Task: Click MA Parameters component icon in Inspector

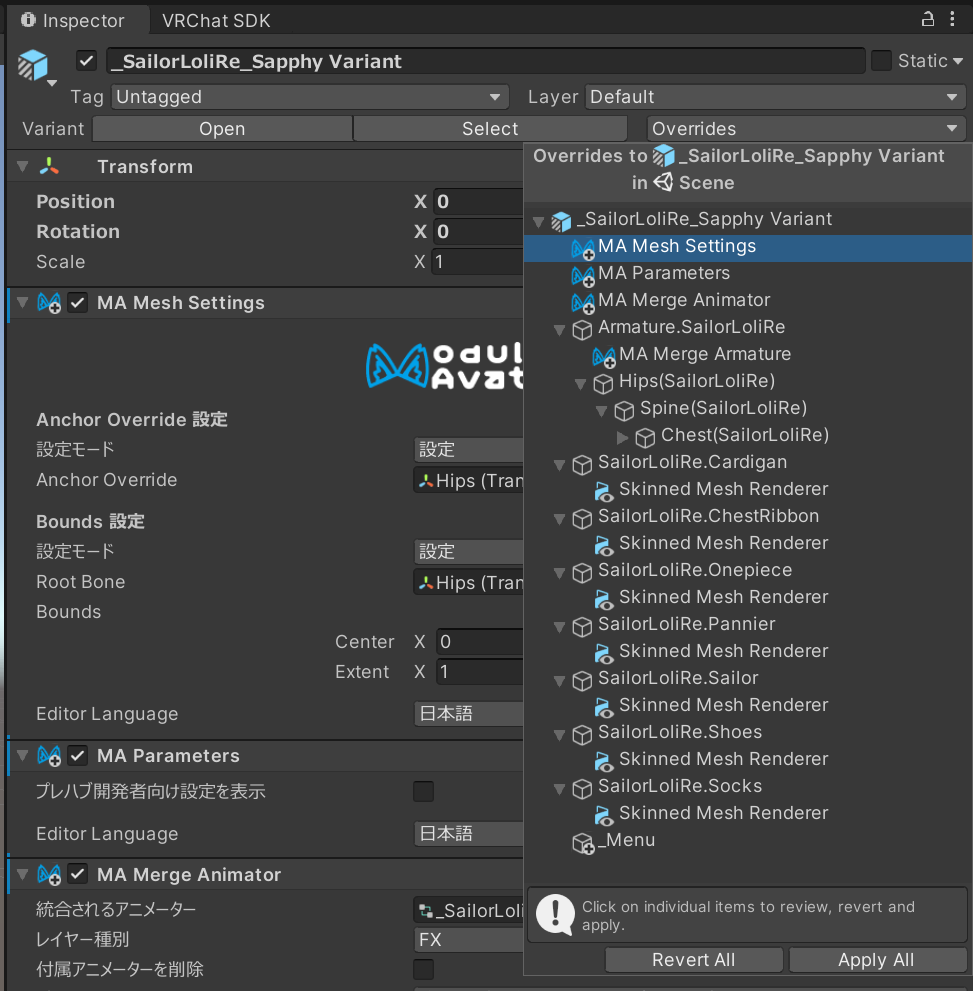Action: 49,755
